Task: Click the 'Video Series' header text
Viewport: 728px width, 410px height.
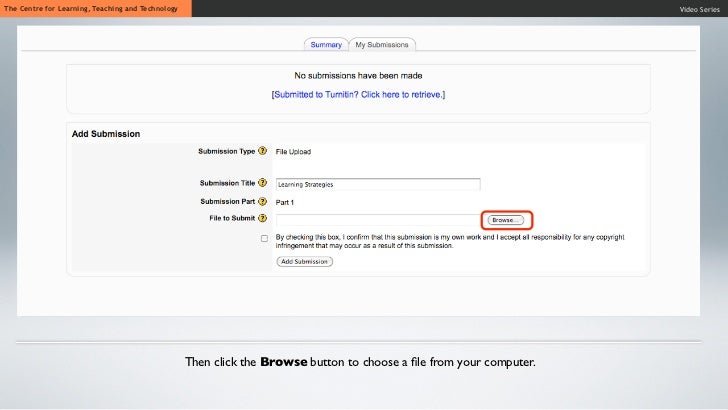Action: [x=700, y=9]
